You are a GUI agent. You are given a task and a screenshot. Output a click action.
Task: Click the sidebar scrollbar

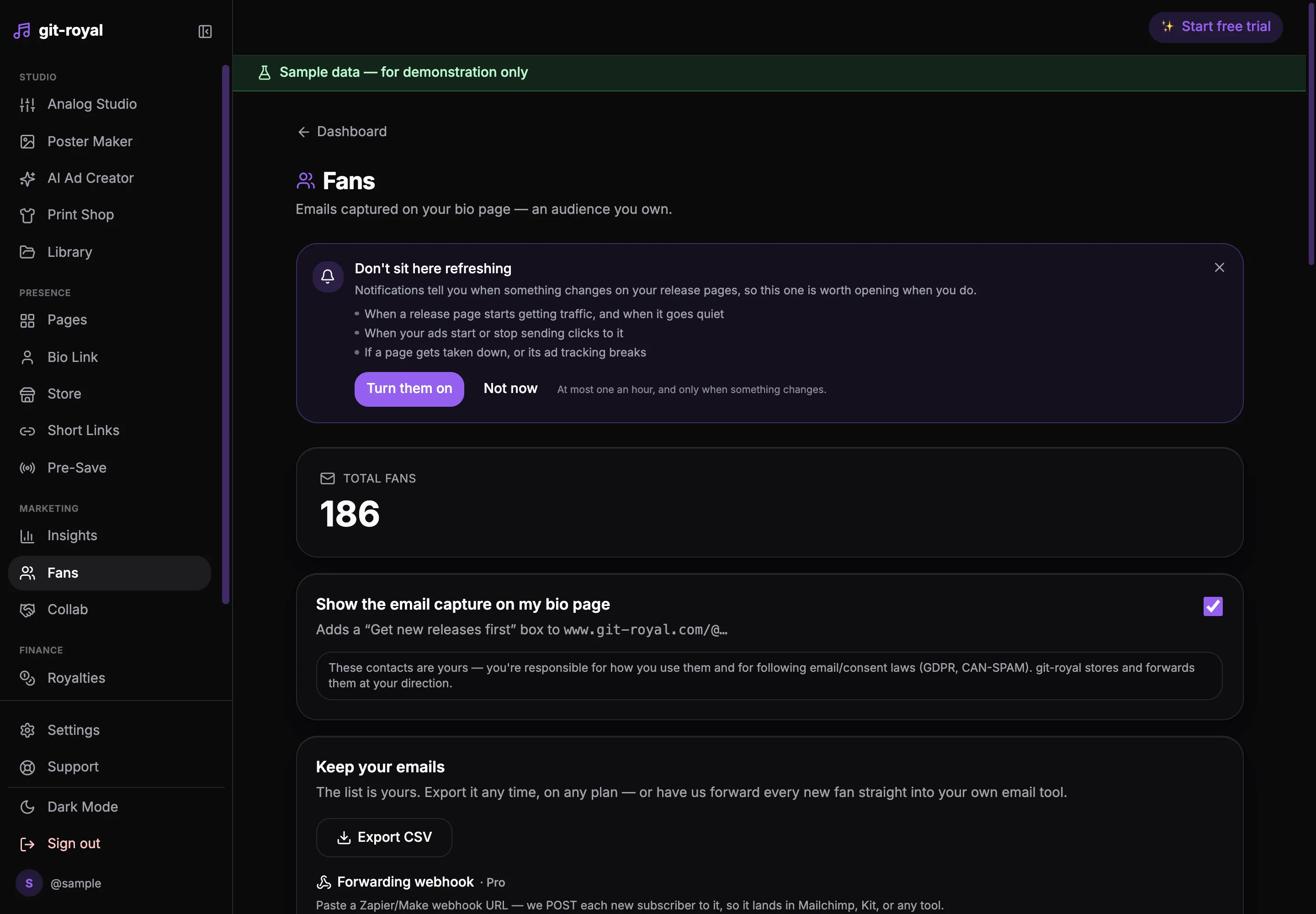(x=226, y=335)
